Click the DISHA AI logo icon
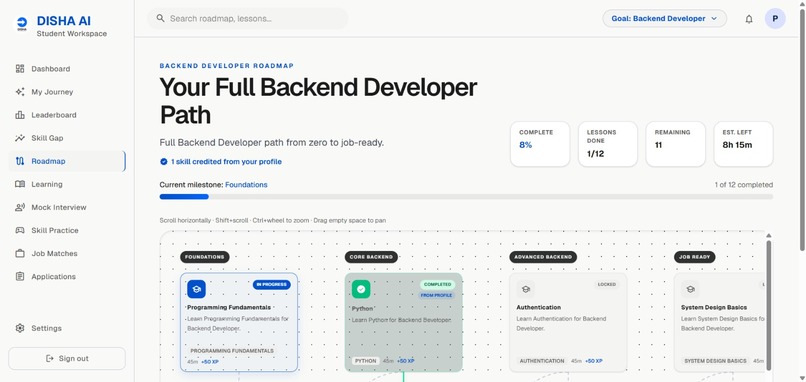Image resolution: width=806 pixels, height=382 pixels. [x=22, y=24]
